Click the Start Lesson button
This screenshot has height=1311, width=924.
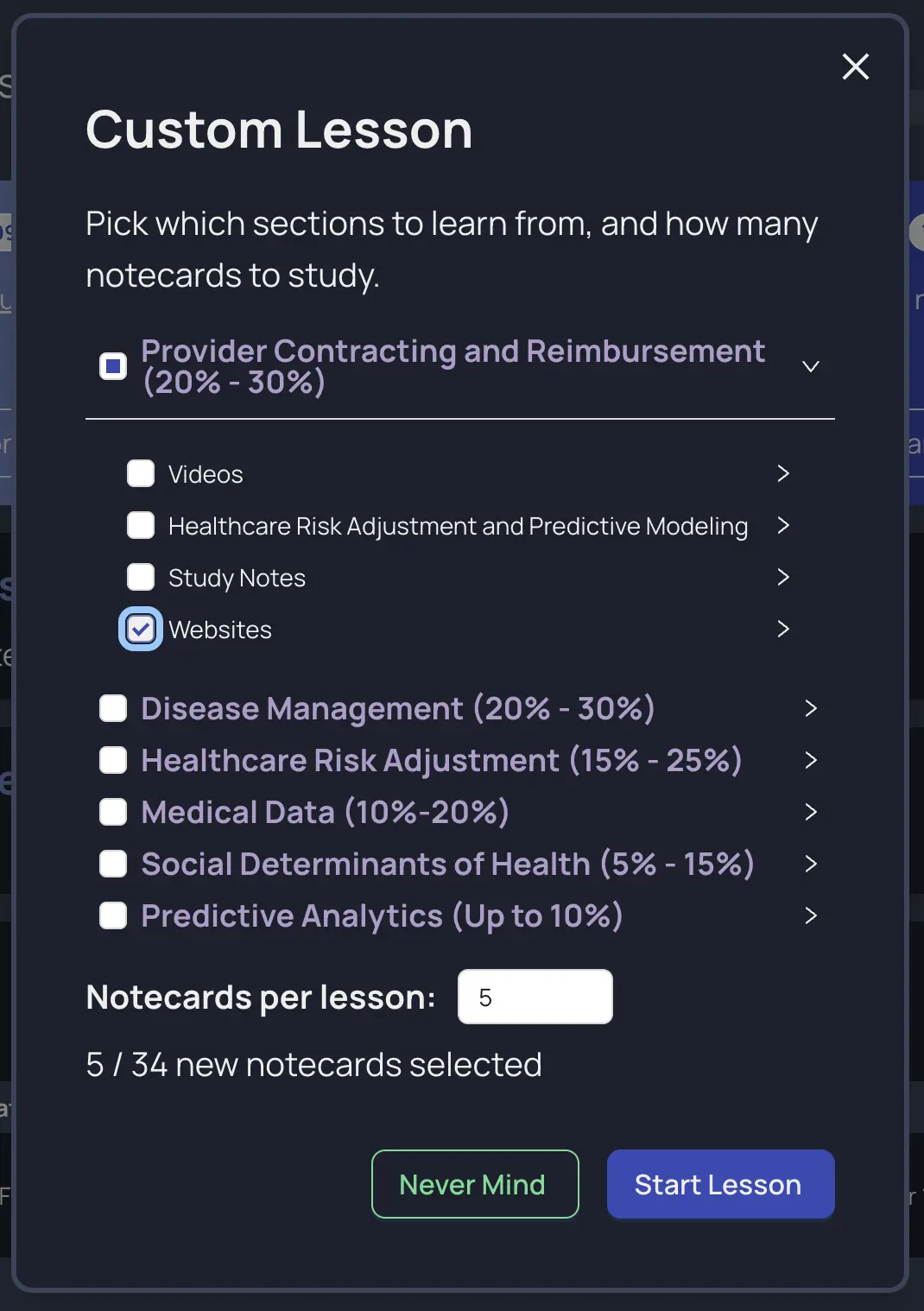click(x=720, y=1184)
